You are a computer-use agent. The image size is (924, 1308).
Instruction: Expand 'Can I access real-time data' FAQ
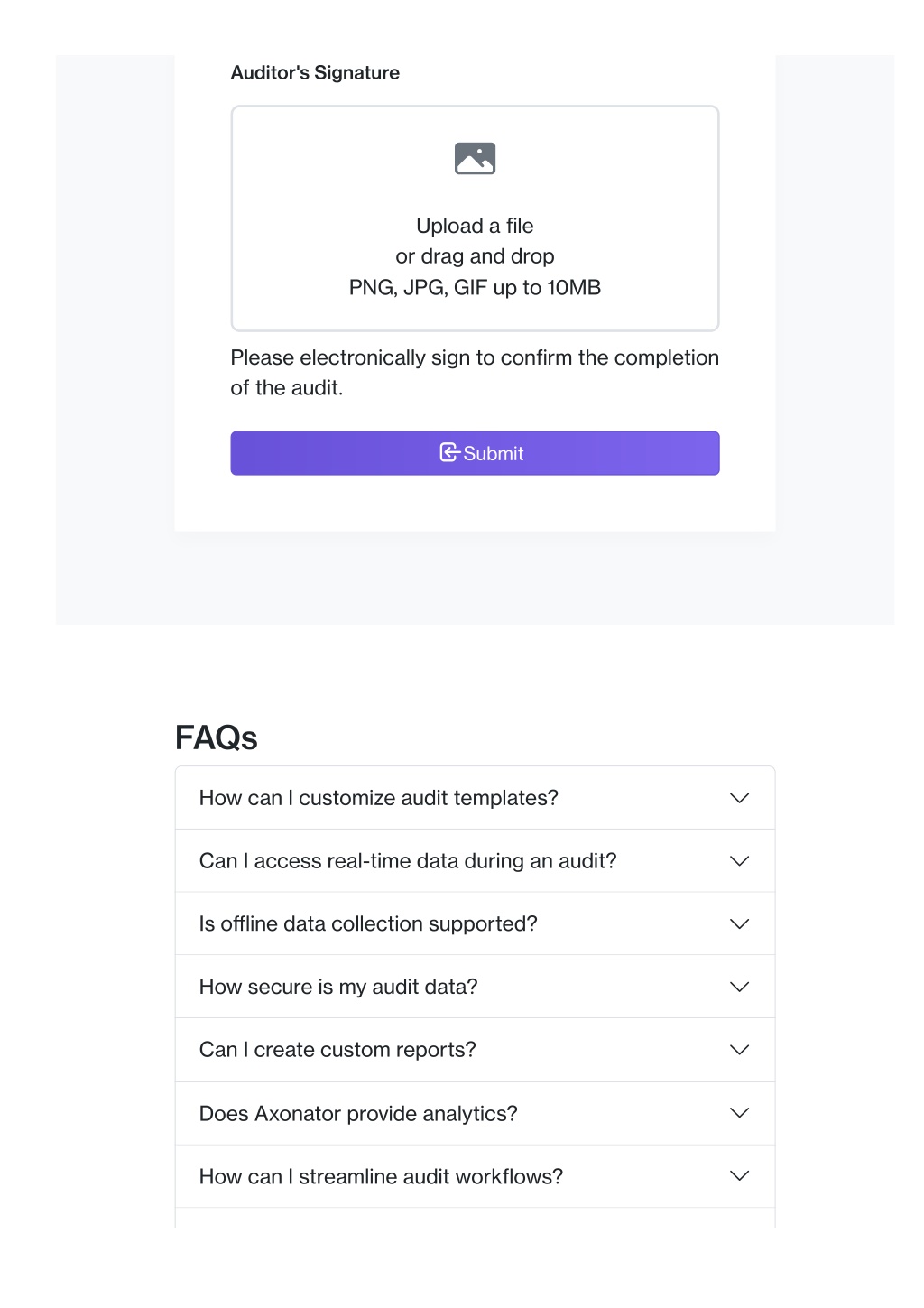475,861
